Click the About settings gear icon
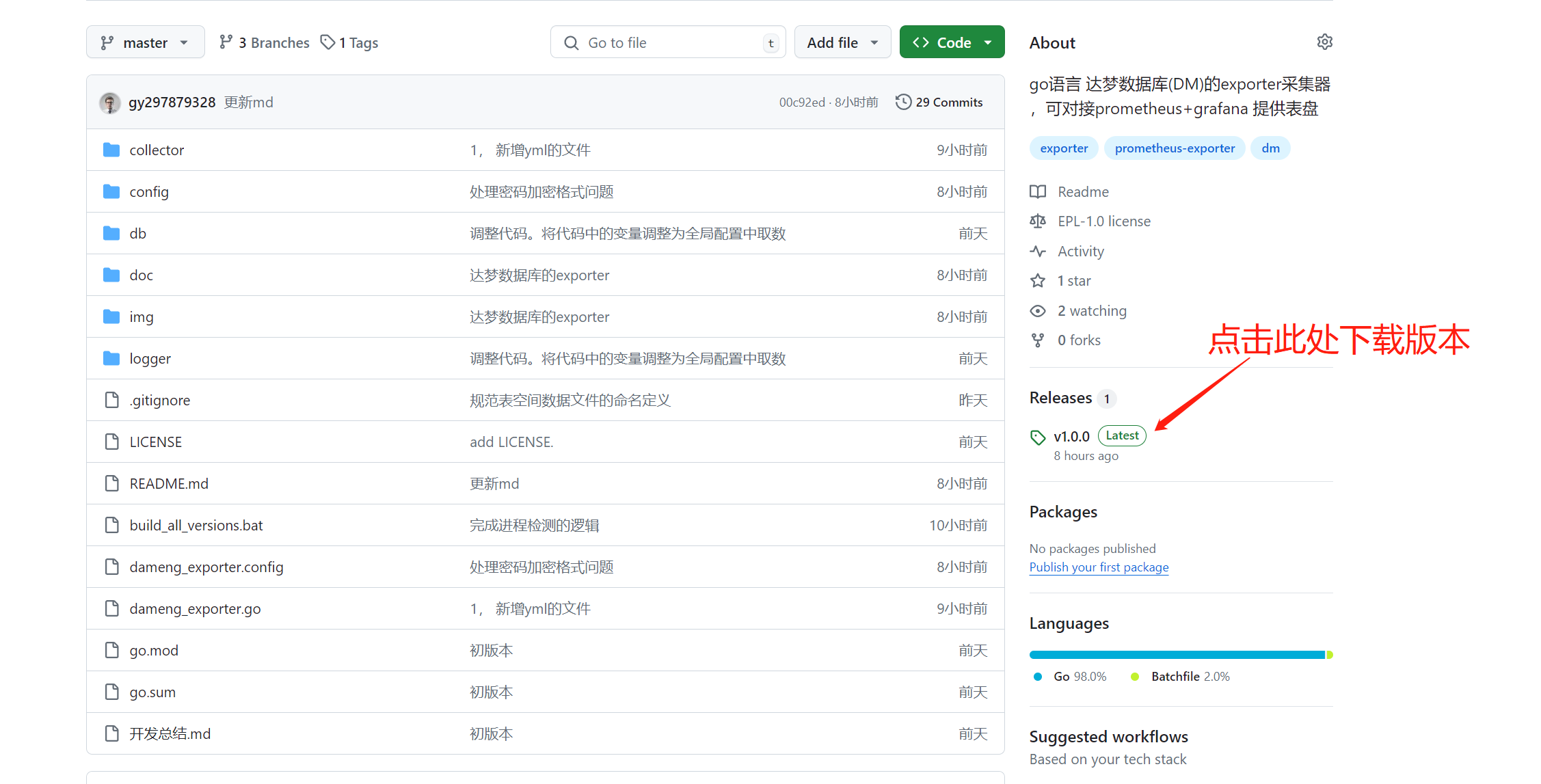Screen dimensions: 1541x784 (x=1324, y=42)
